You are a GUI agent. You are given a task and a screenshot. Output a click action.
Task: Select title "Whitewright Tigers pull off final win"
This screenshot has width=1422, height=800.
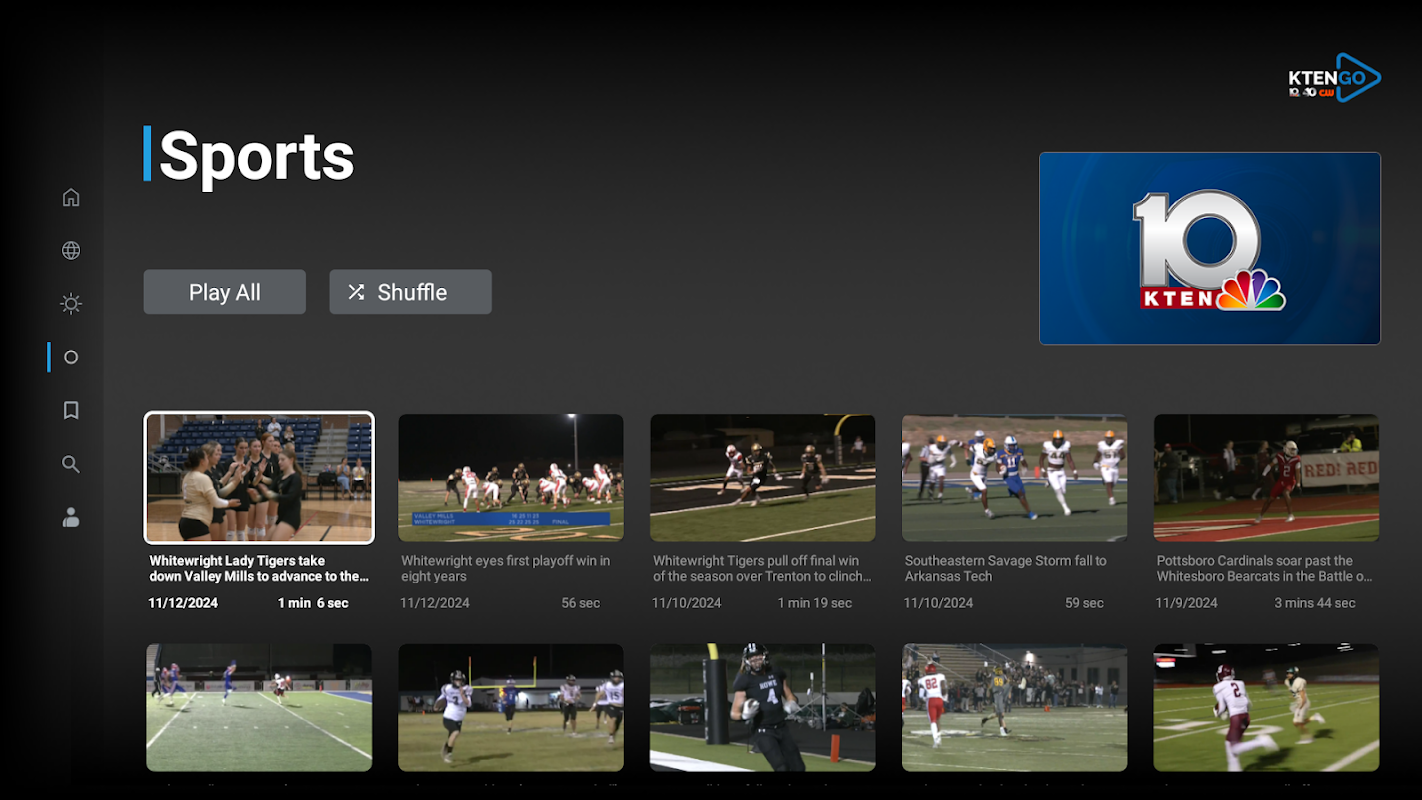tap(762, 568)
